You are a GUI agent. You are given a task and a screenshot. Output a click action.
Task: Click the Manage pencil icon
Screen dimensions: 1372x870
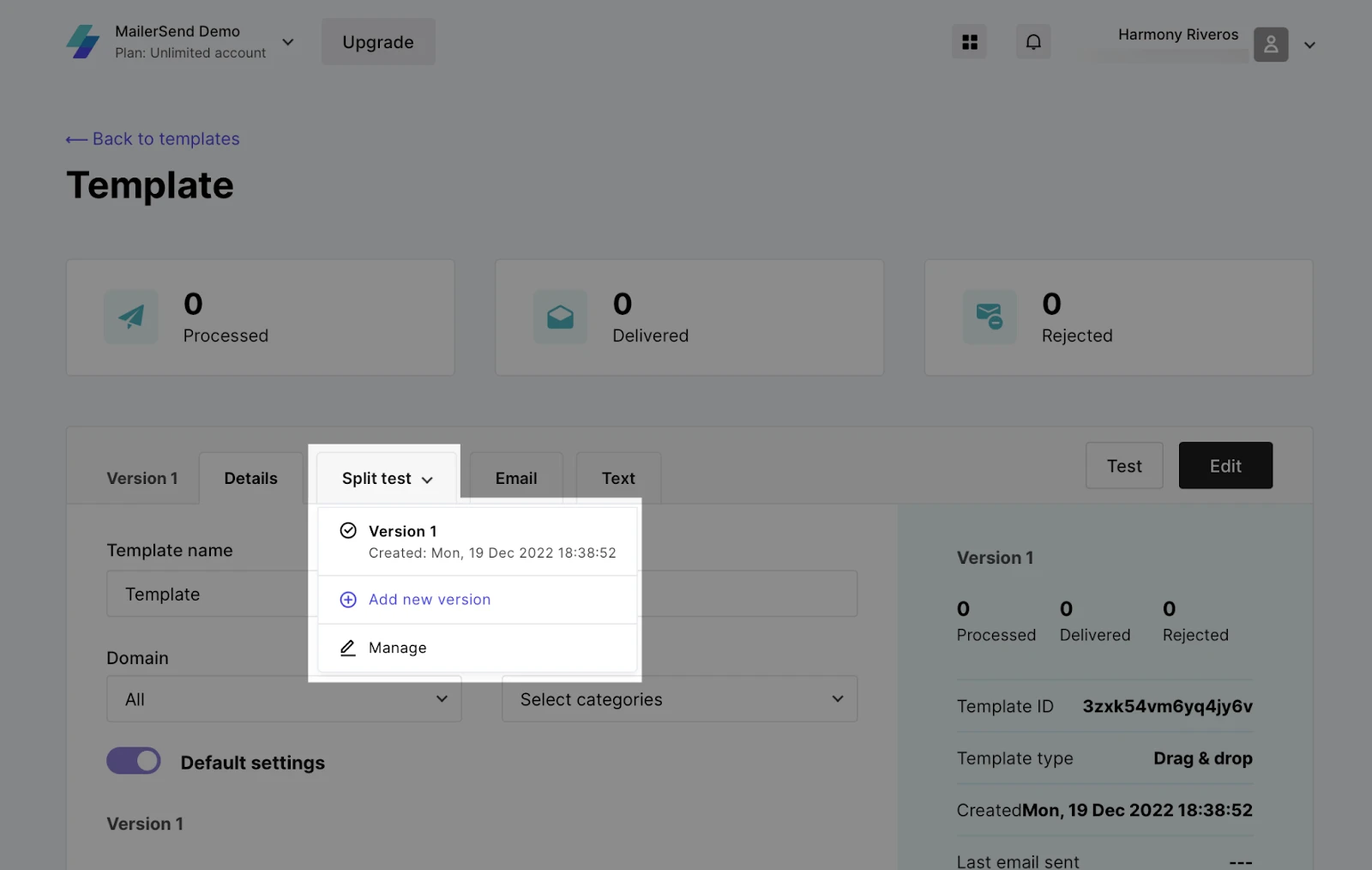[348, 648]
